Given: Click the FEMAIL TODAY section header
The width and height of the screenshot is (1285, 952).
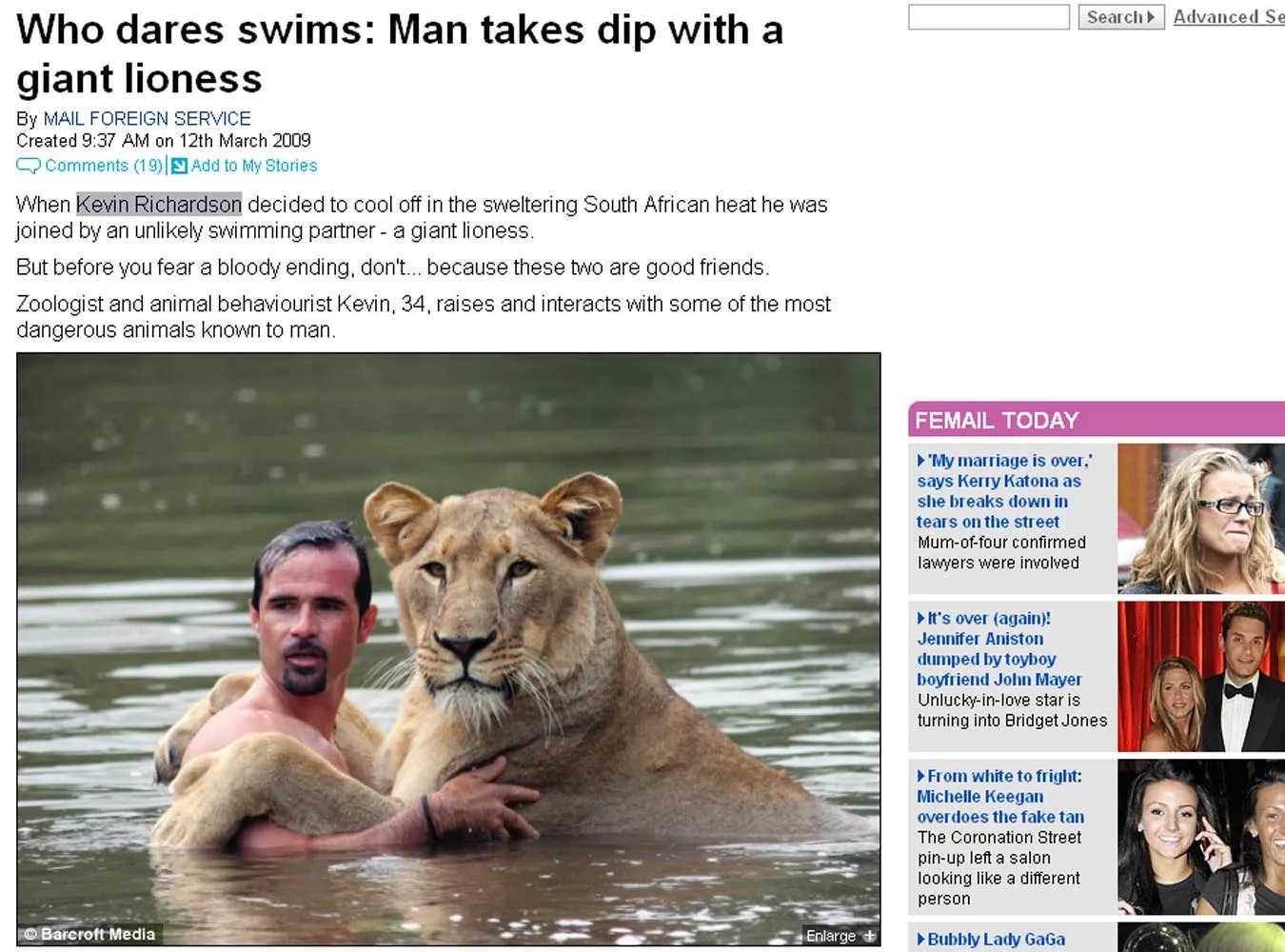Looking at the screenshot, I should click(x=1097, y=420).
